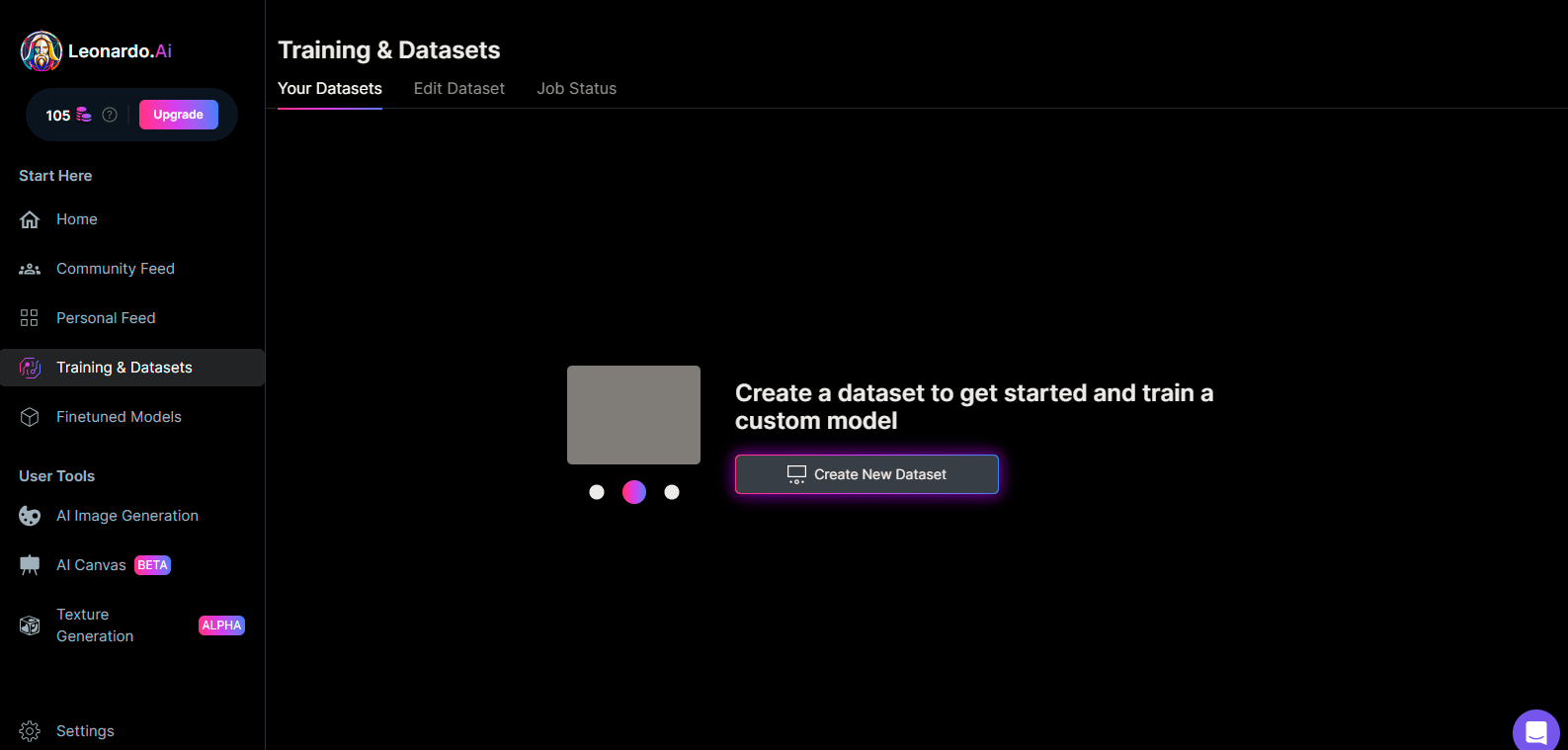Open AI Image Generation palette icon
The width and height of the screenshot is (1568, 750).
30,516
